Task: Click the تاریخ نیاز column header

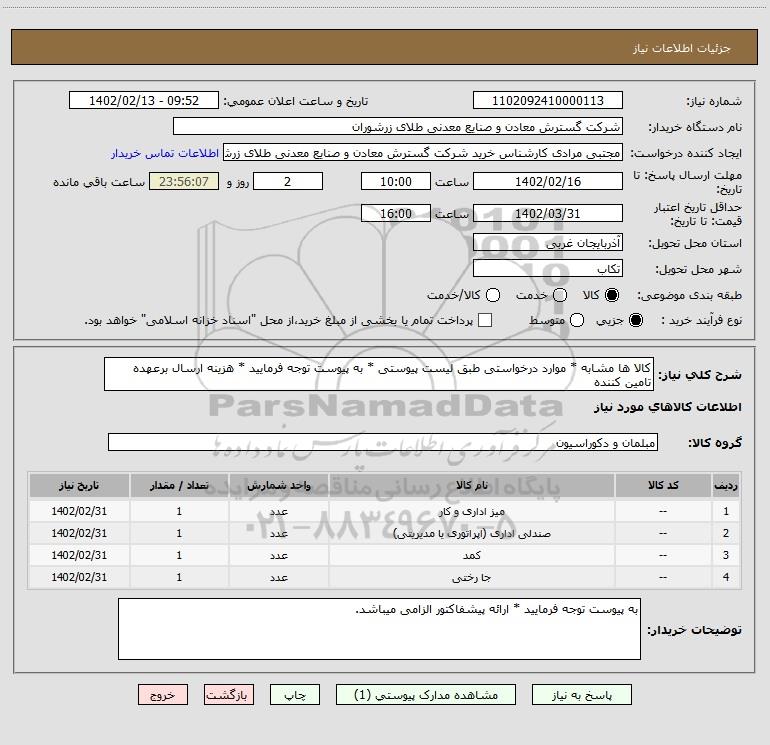Action: pos(79,485)
